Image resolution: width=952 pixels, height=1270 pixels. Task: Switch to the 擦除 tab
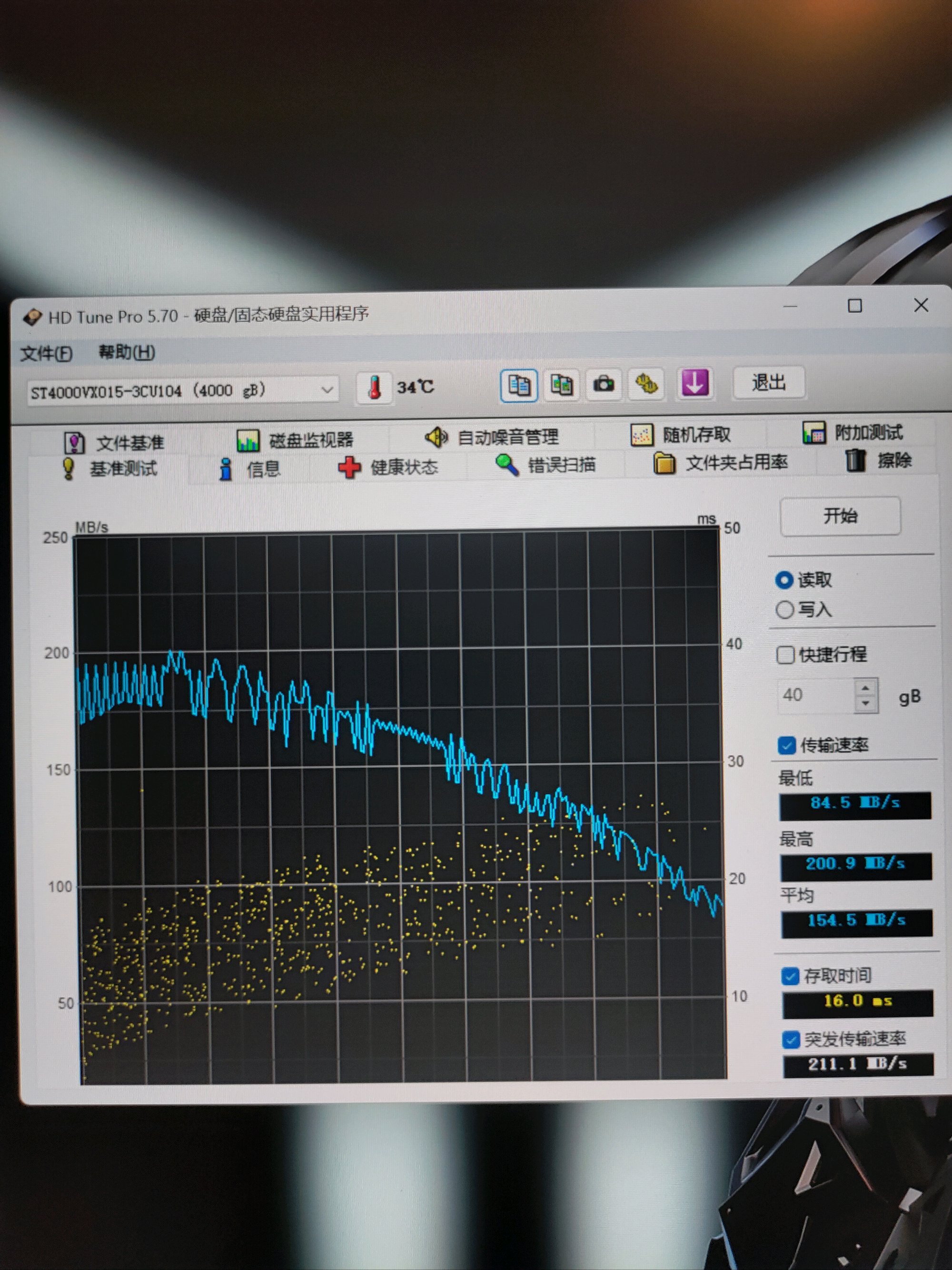(878, 460)
